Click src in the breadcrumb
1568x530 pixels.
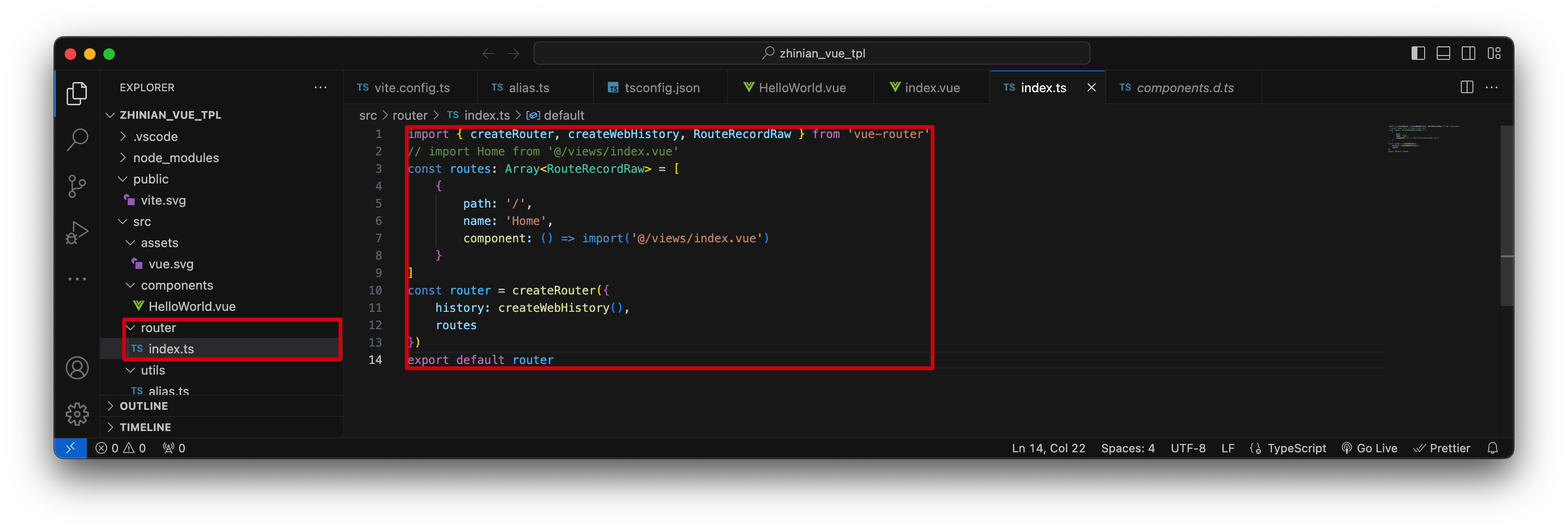[368, 116]
